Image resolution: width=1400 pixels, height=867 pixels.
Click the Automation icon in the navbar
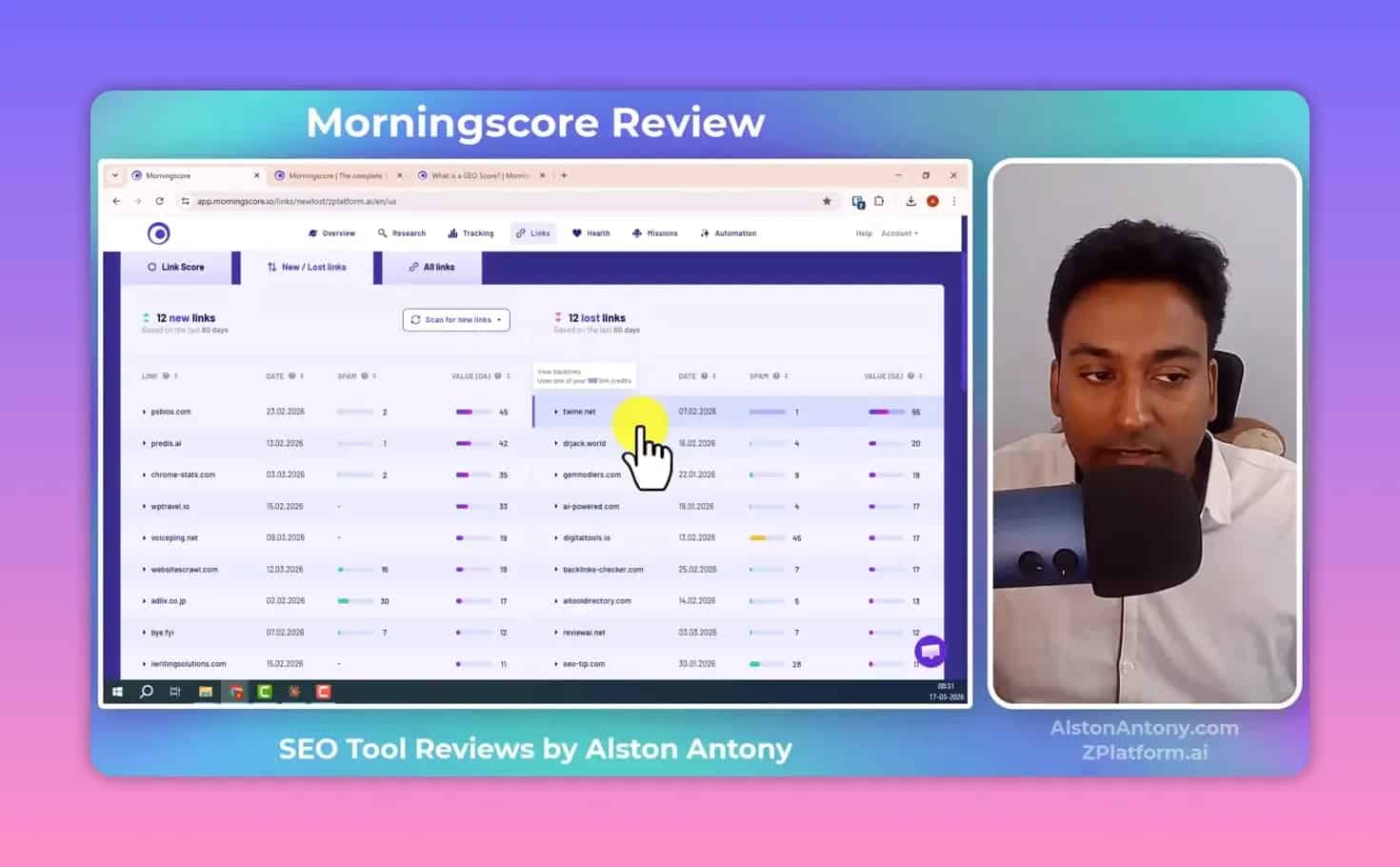tap(704, 232)
